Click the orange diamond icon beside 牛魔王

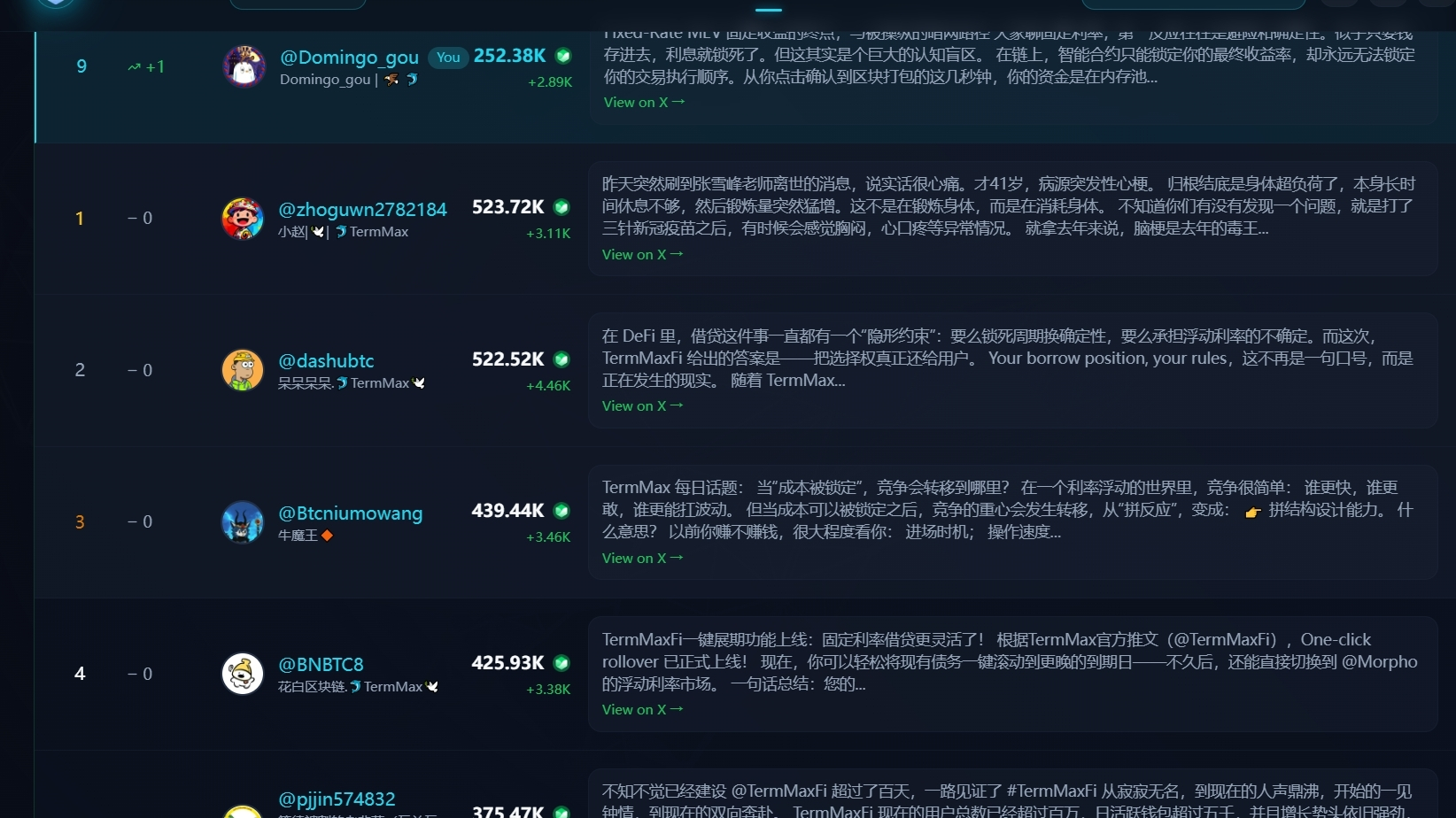pos(327,536)
